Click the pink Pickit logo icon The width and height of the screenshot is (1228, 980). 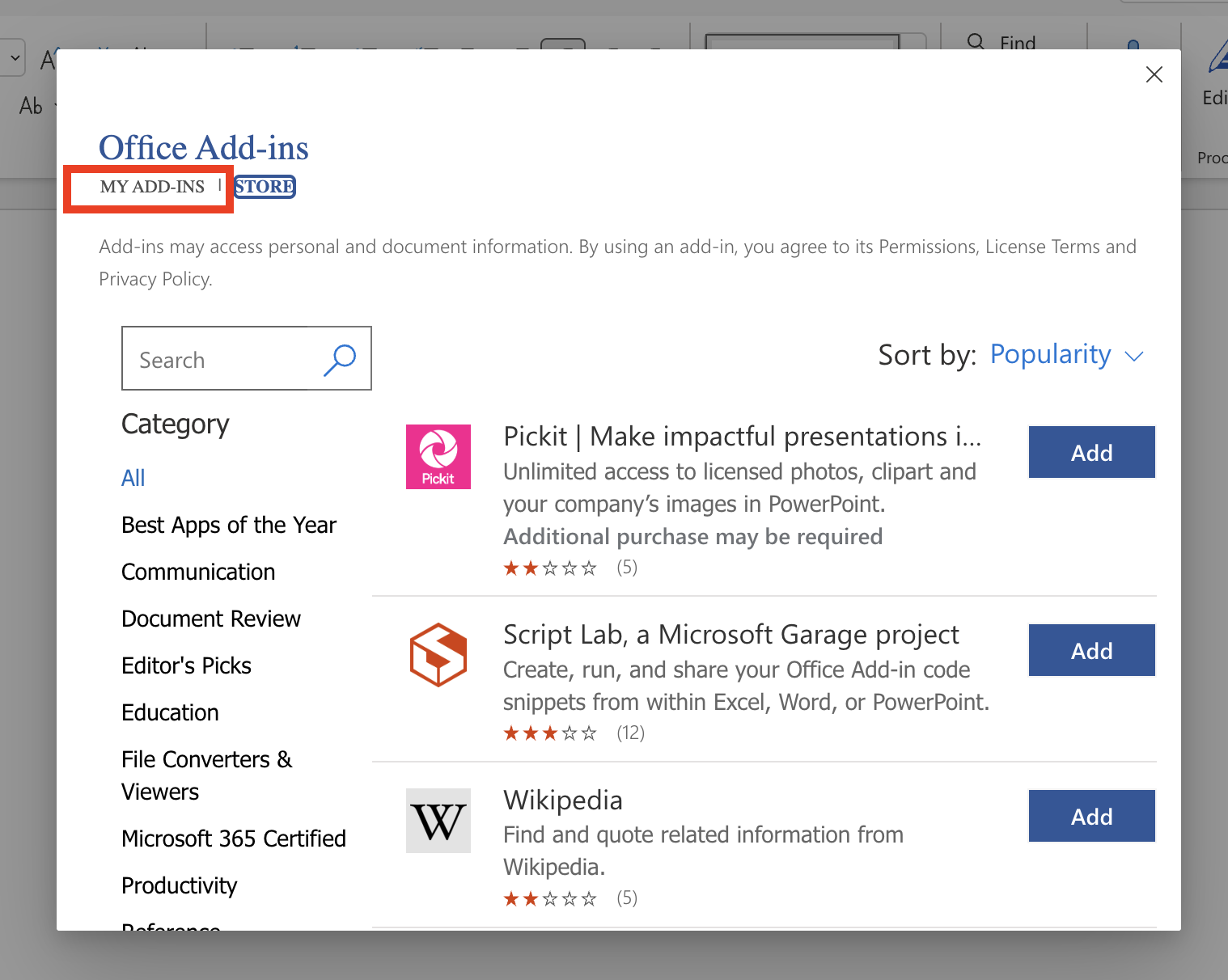point(438,457)
